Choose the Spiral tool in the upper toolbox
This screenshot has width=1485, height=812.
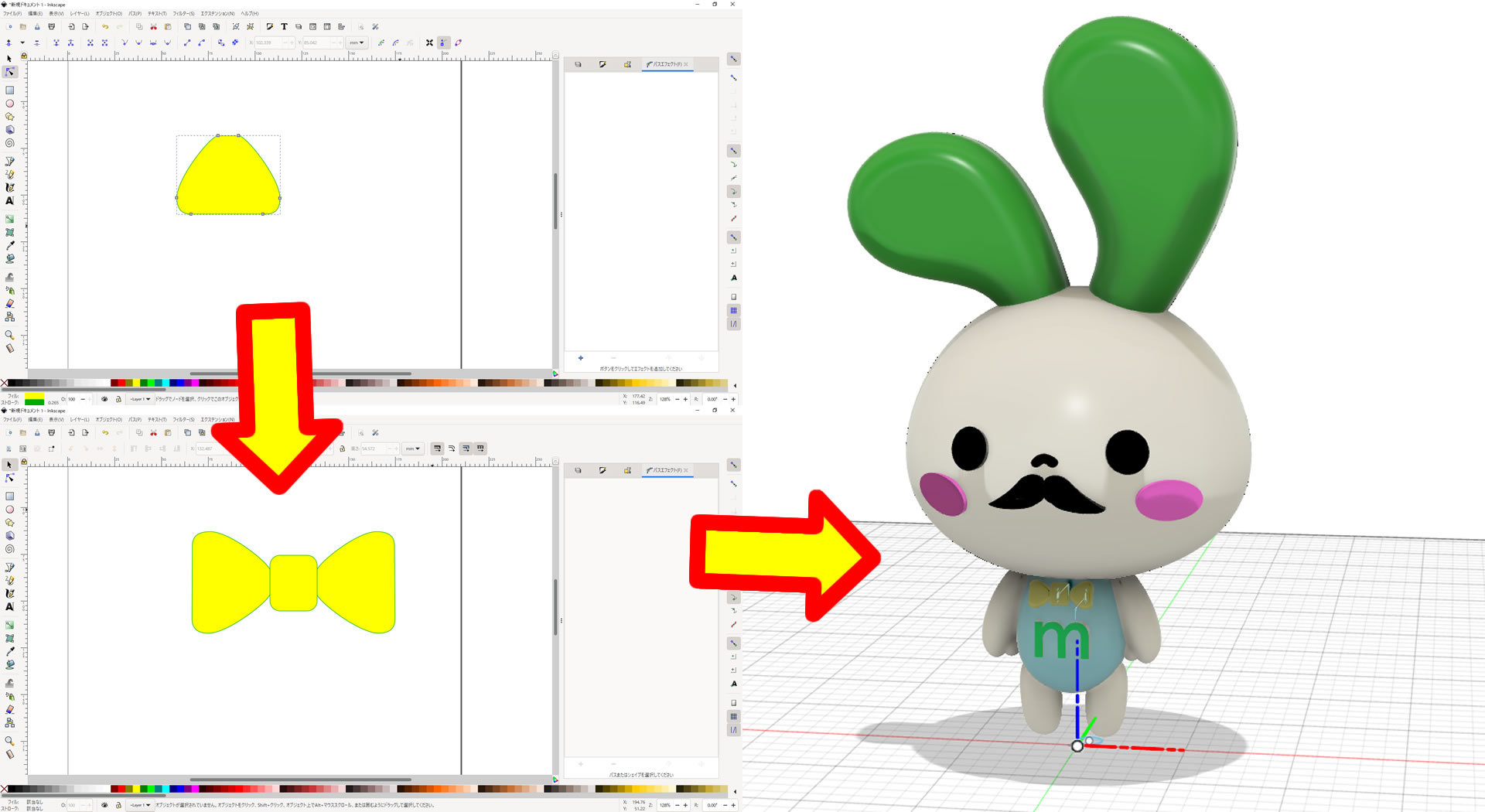(9, 143)
